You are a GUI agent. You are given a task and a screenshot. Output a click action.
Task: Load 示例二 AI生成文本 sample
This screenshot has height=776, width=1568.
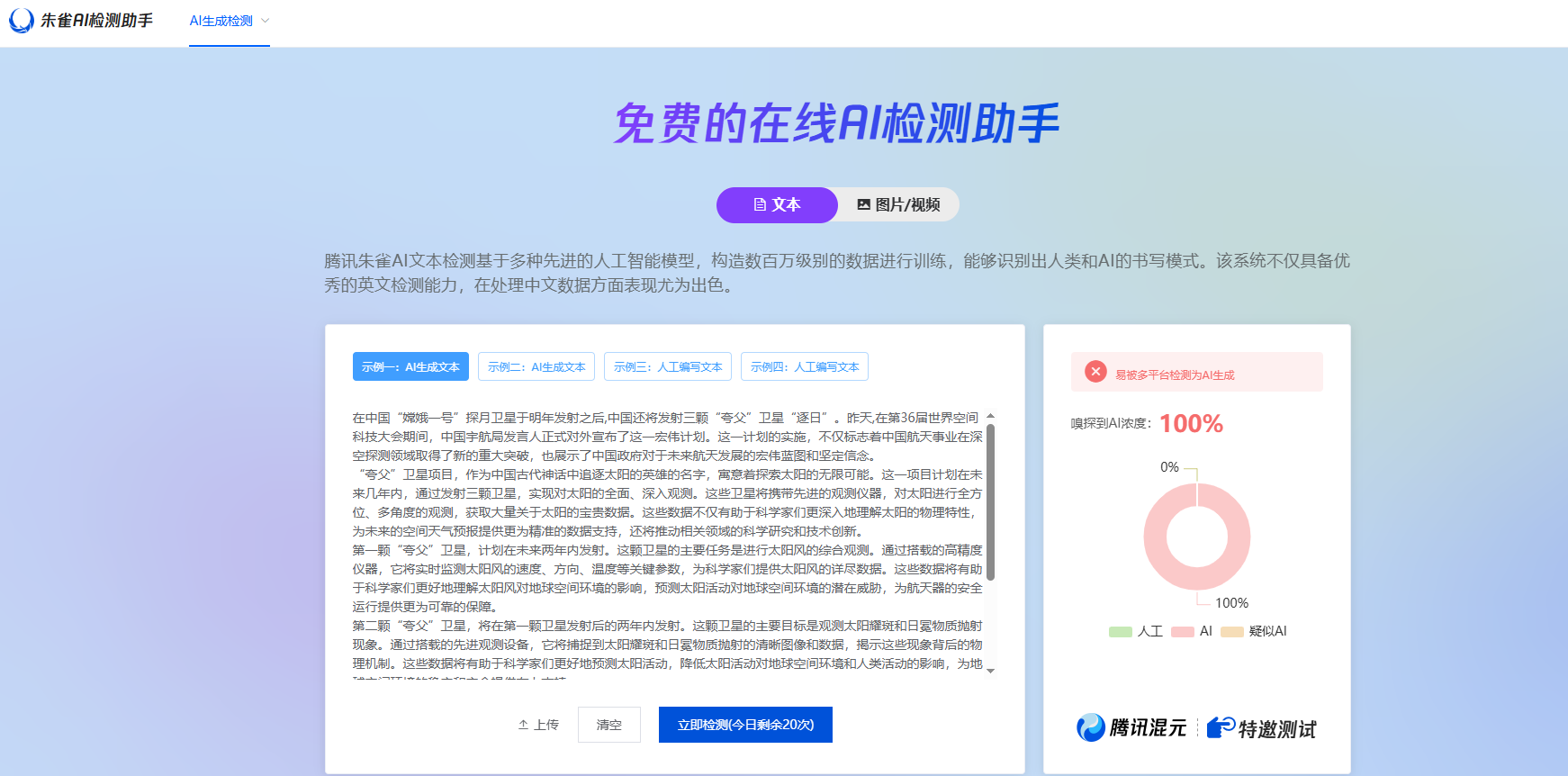[536, 367]
